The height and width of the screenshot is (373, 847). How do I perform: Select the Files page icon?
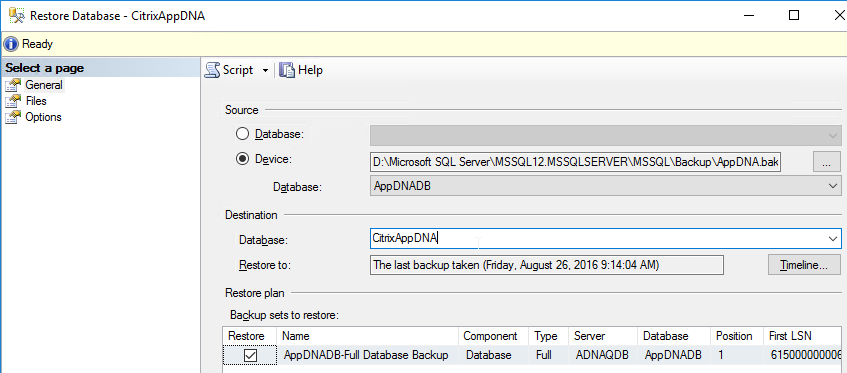[x=13, y=101]
